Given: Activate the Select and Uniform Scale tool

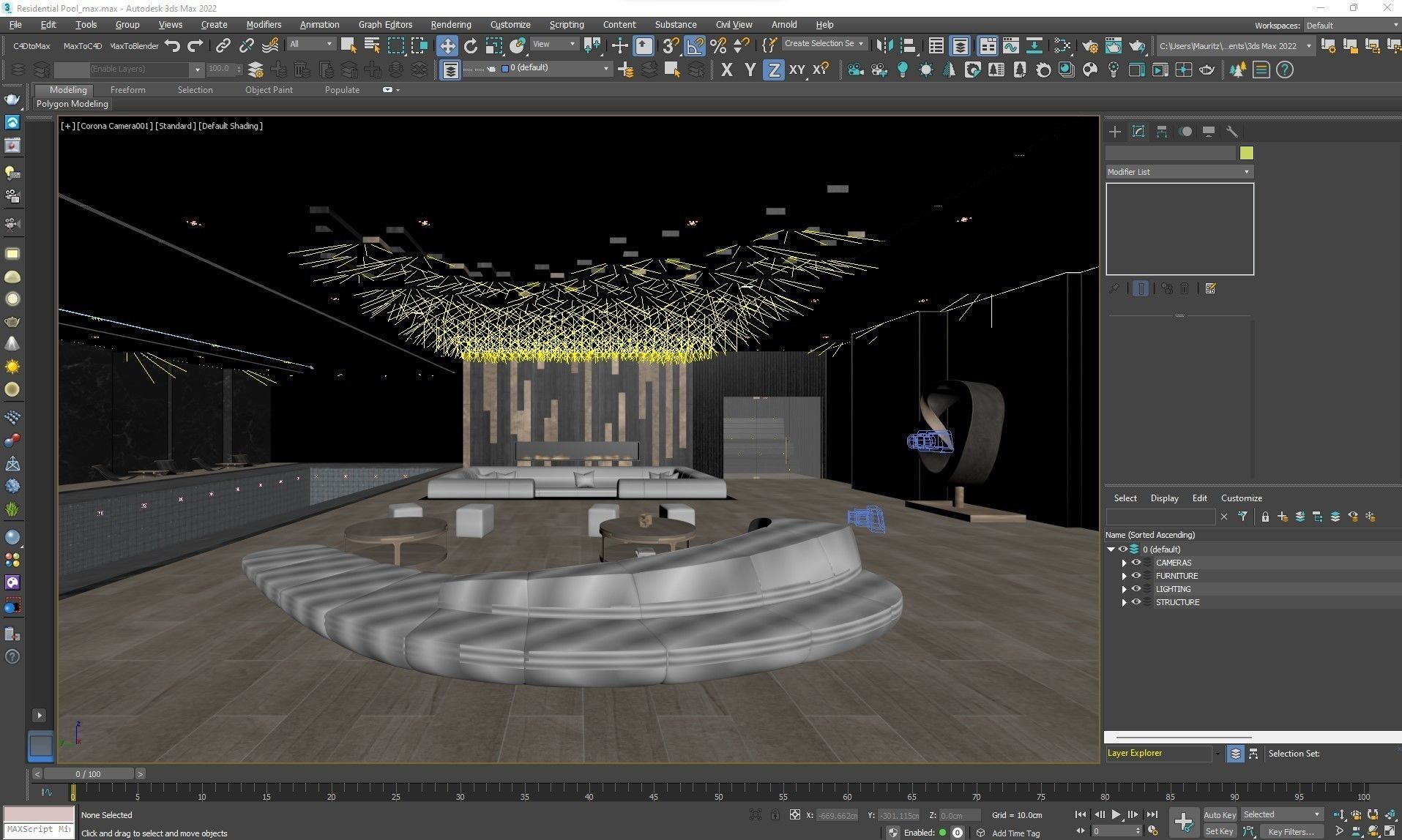Looking at the screenshot, I should tap(494, 45).
